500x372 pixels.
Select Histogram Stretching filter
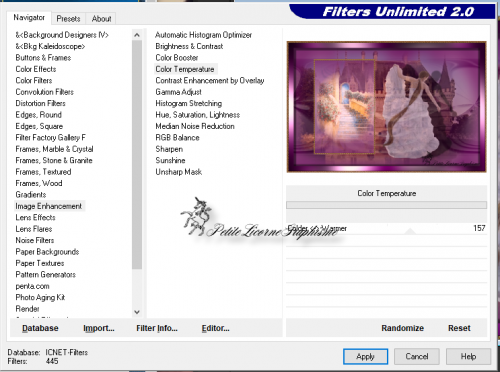[189, 103]
